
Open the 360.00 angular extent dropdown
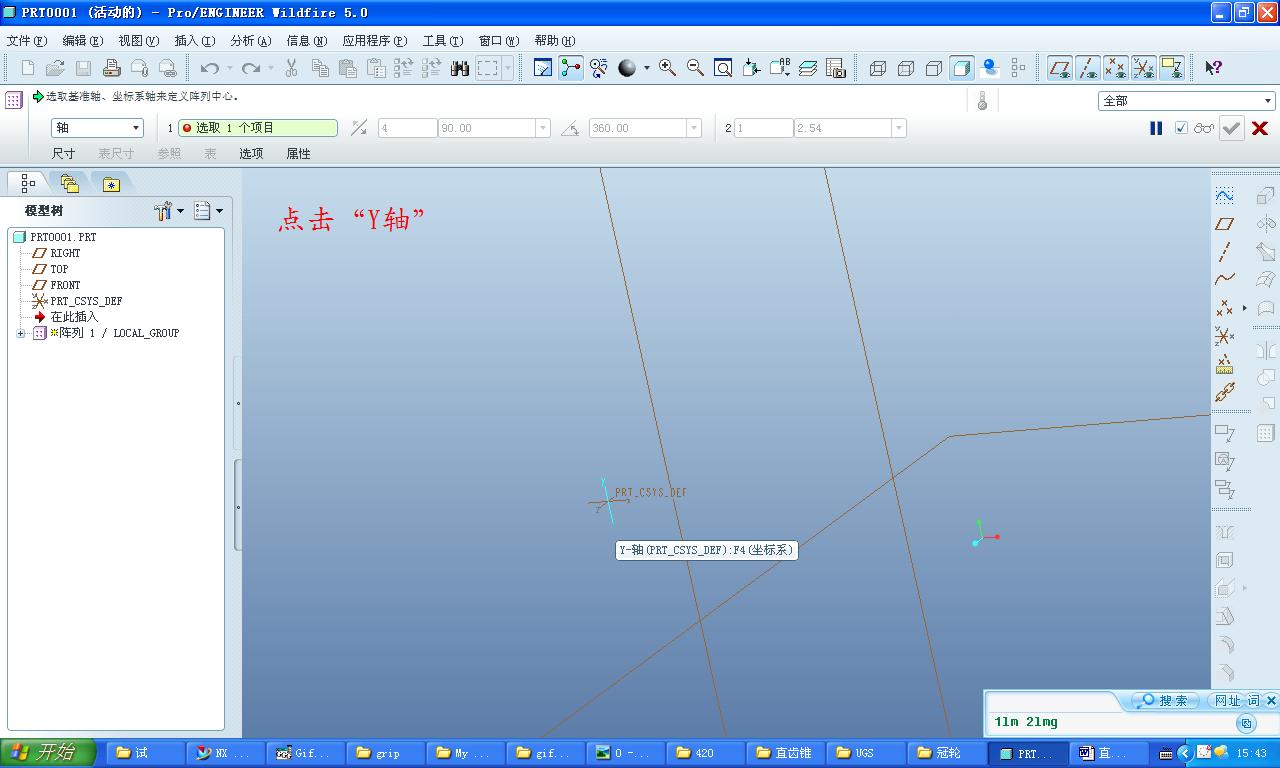click(693, 128)
